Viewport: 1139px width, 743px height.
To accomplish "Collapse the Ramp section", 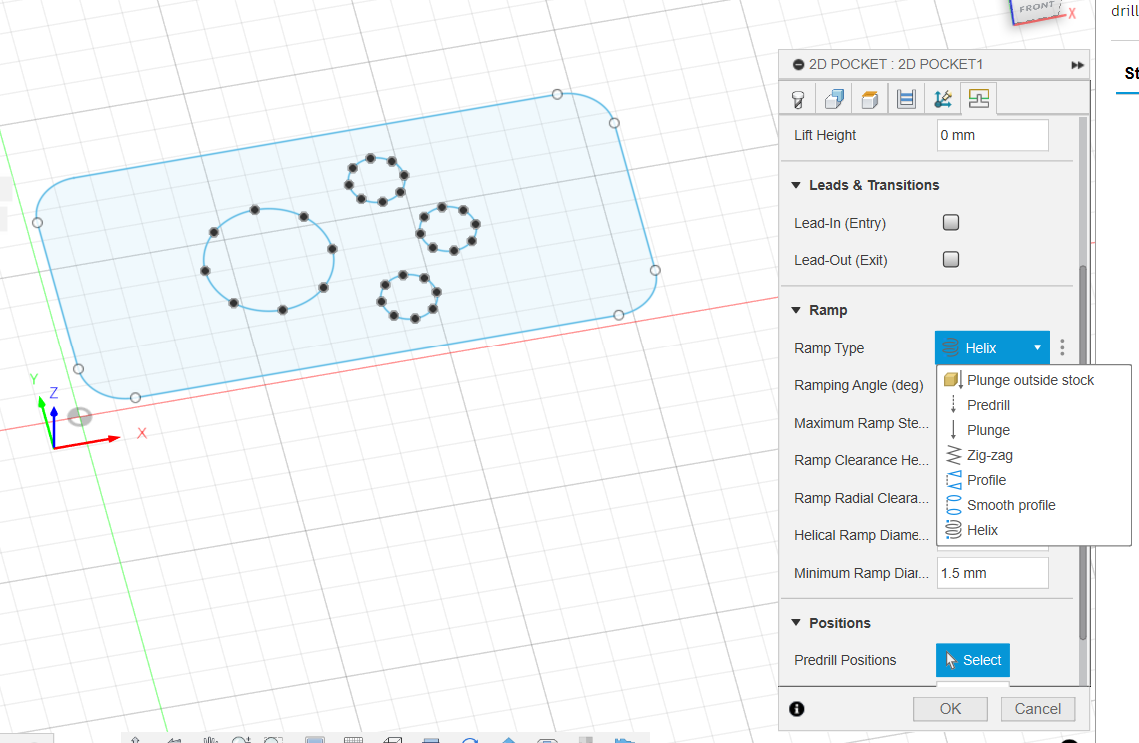I will coord(795,310).
